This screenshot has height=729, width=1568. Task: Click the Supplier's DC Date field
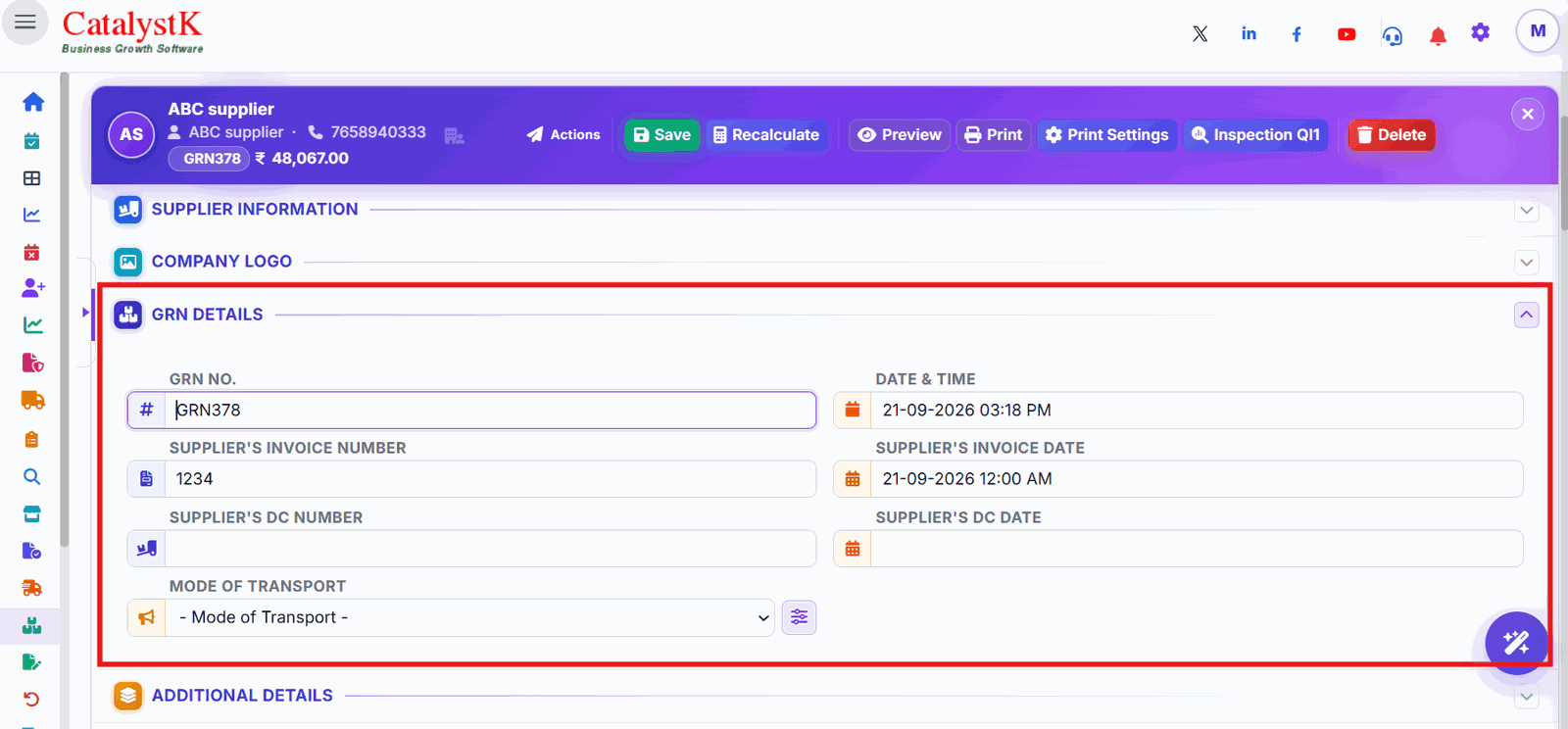pos(1197,549)
